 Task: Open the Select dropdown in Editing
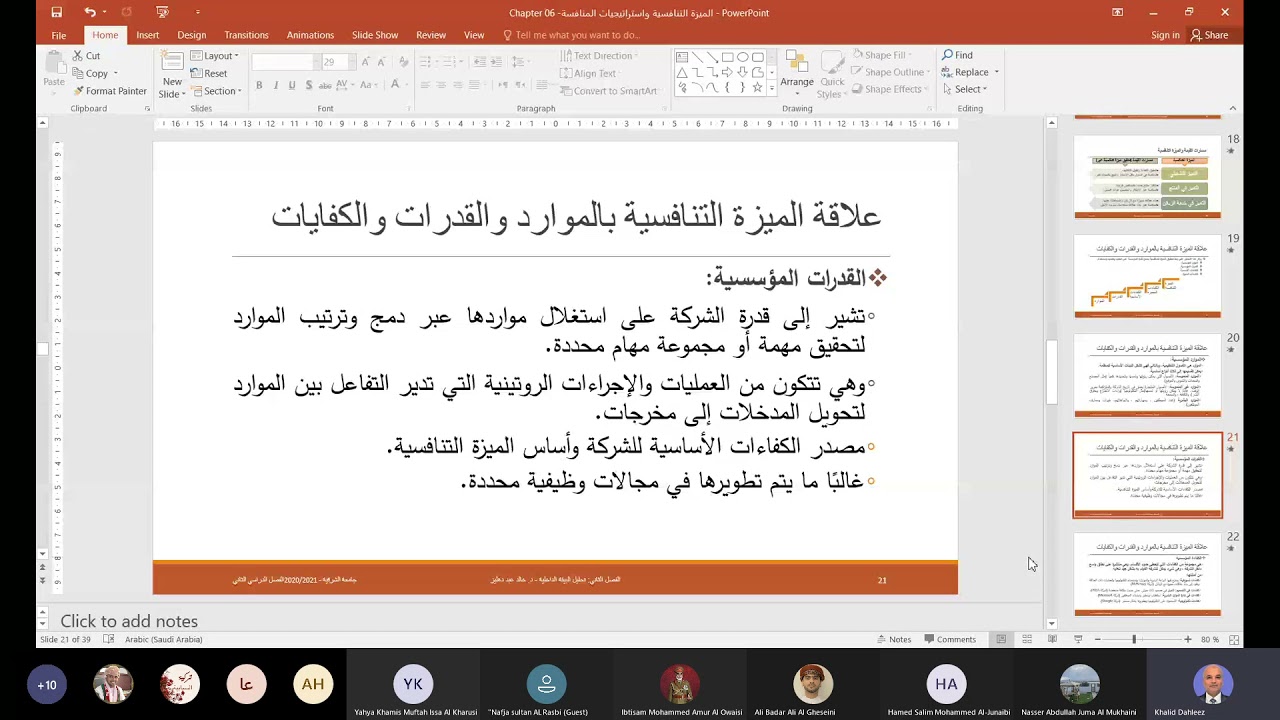tap(964, 89)
